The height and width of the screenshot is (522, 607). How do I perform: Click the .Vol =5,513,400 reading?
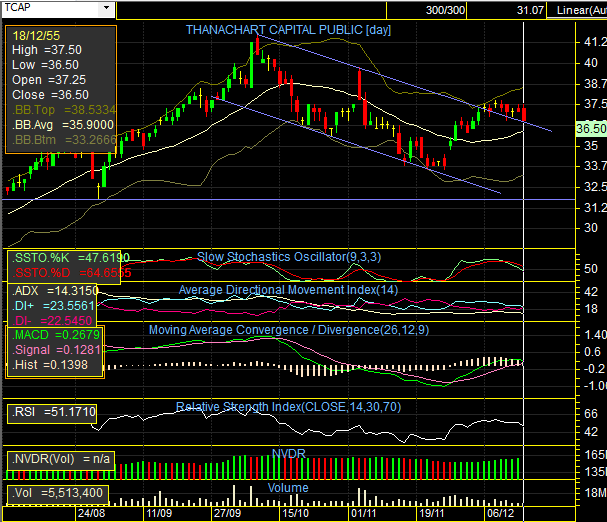(57, 493)
